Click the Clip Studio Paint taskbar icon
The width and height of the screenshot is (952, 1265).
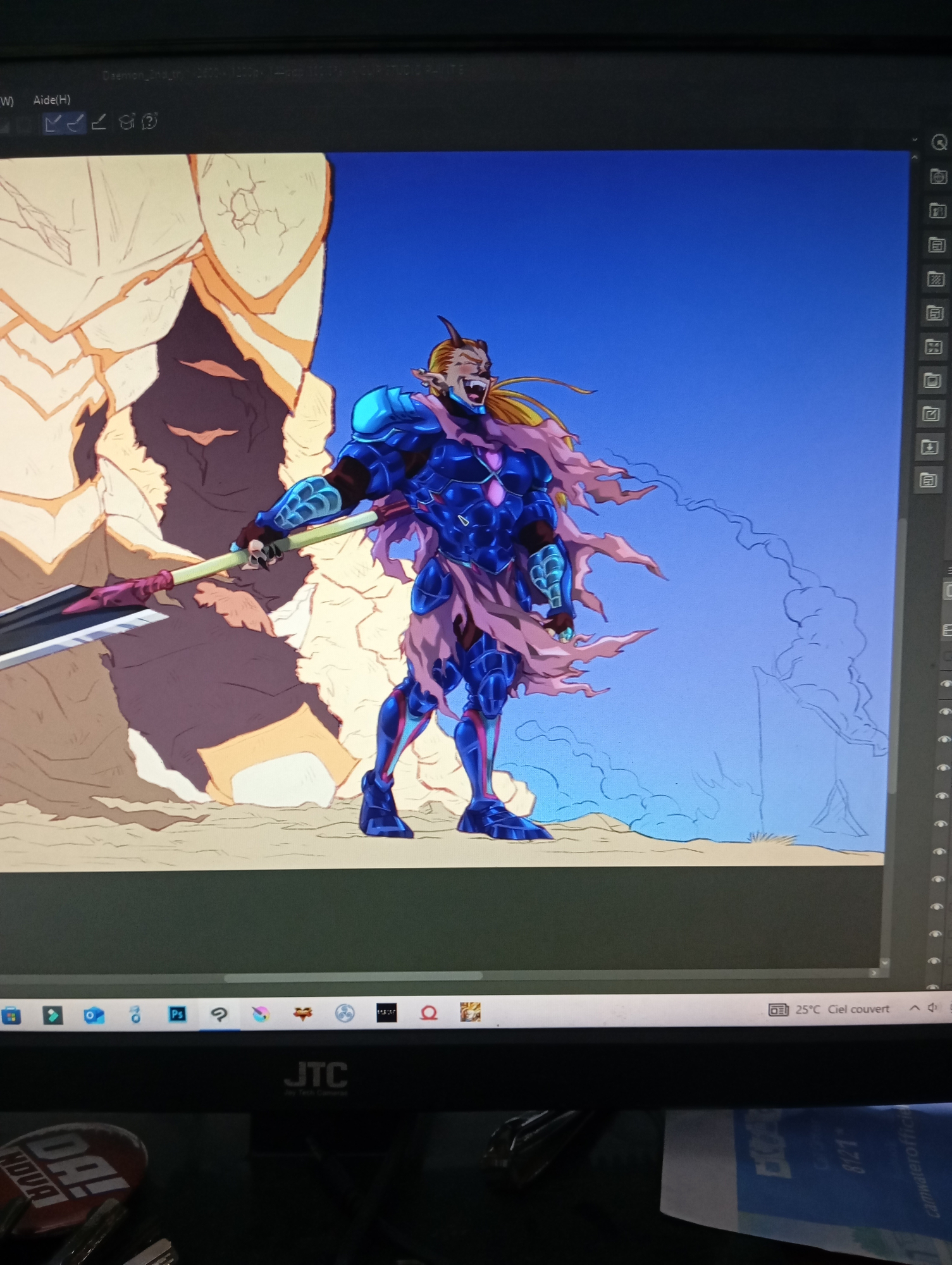pos(219,1015)
